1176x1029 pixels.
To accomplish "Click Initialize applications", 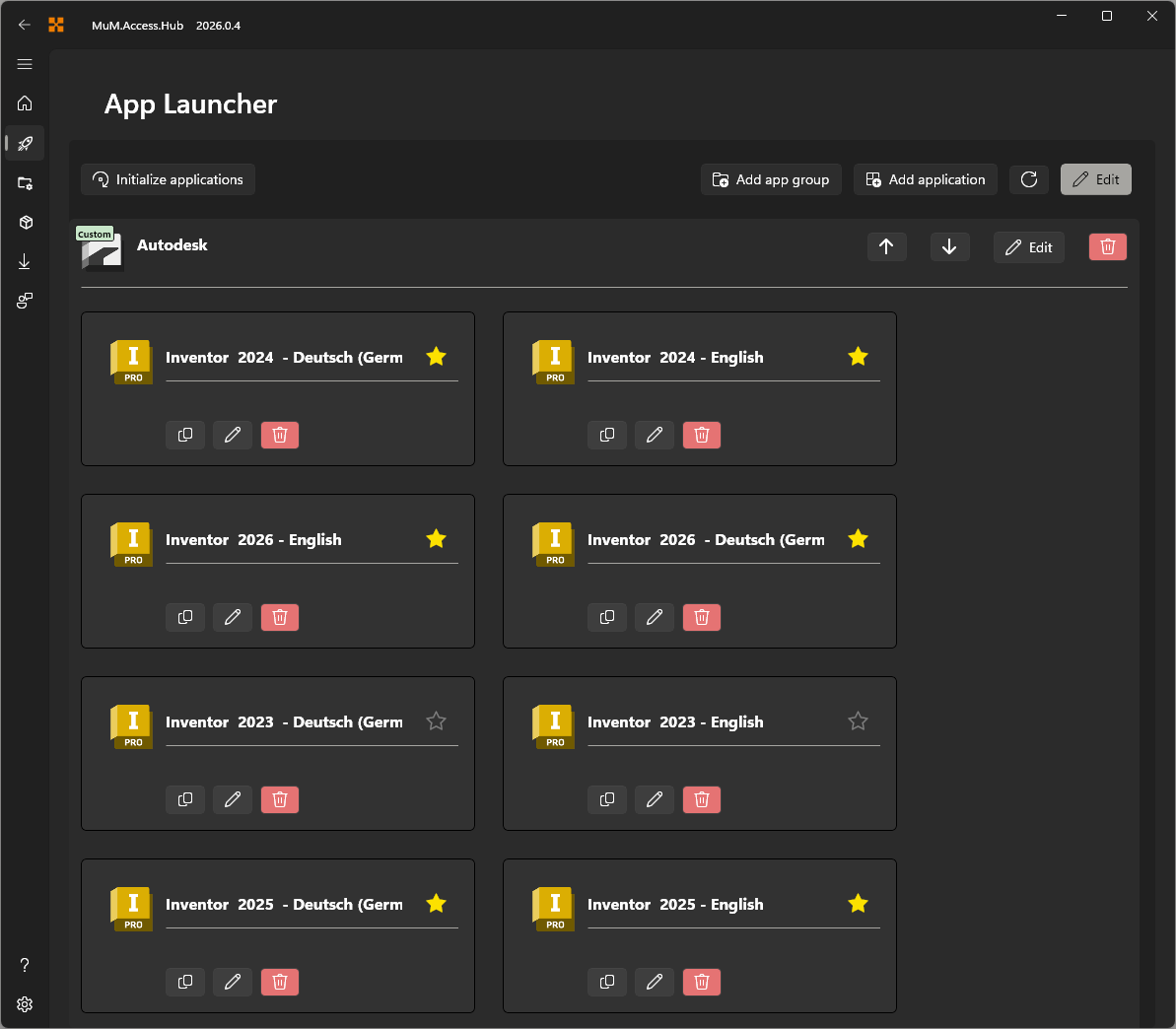I will tap(168, 179).
